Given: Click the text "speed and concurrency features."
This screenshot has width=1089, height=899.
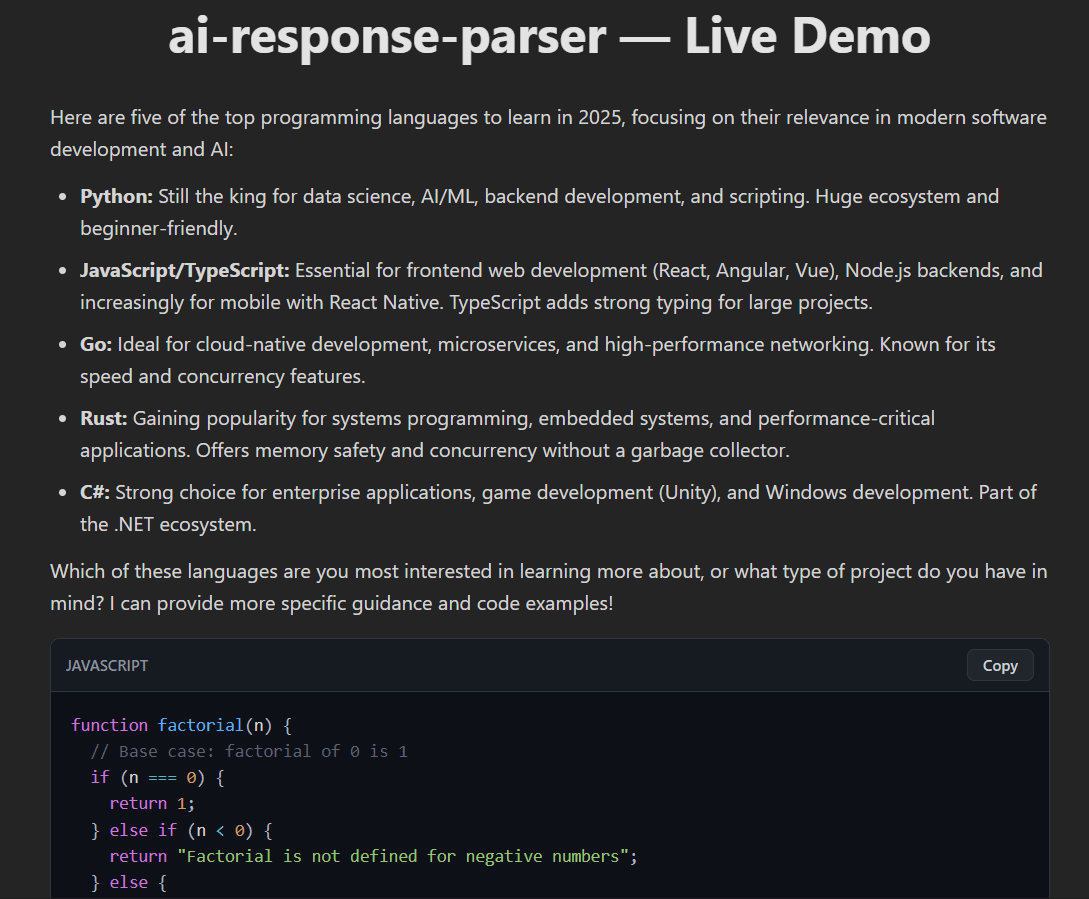Looking at the screenshot, I should (x=222, y=377).
